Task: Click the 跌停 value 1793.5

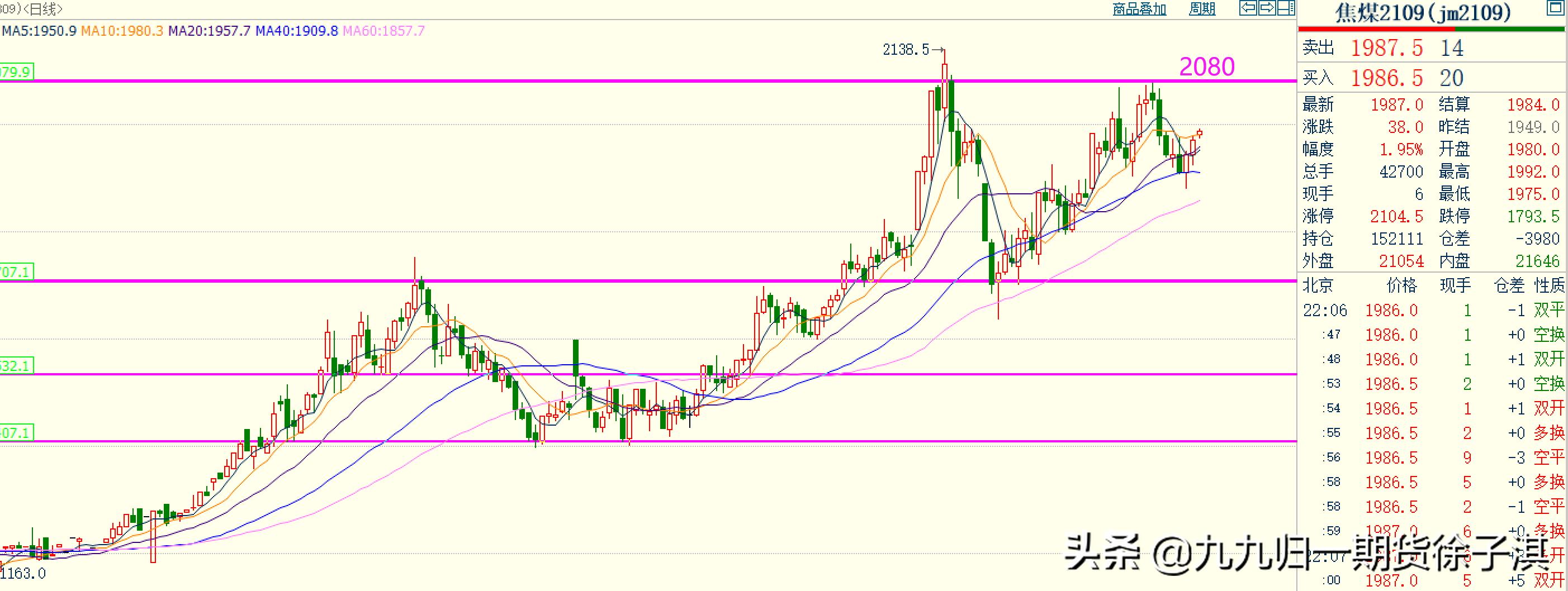Action: 1533,216
